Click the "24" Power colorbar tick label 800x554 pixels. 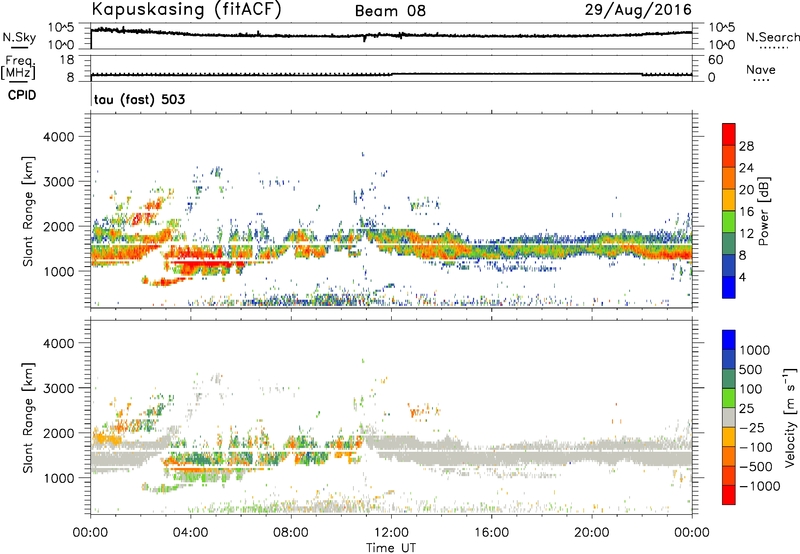click(x=746, y=168)
